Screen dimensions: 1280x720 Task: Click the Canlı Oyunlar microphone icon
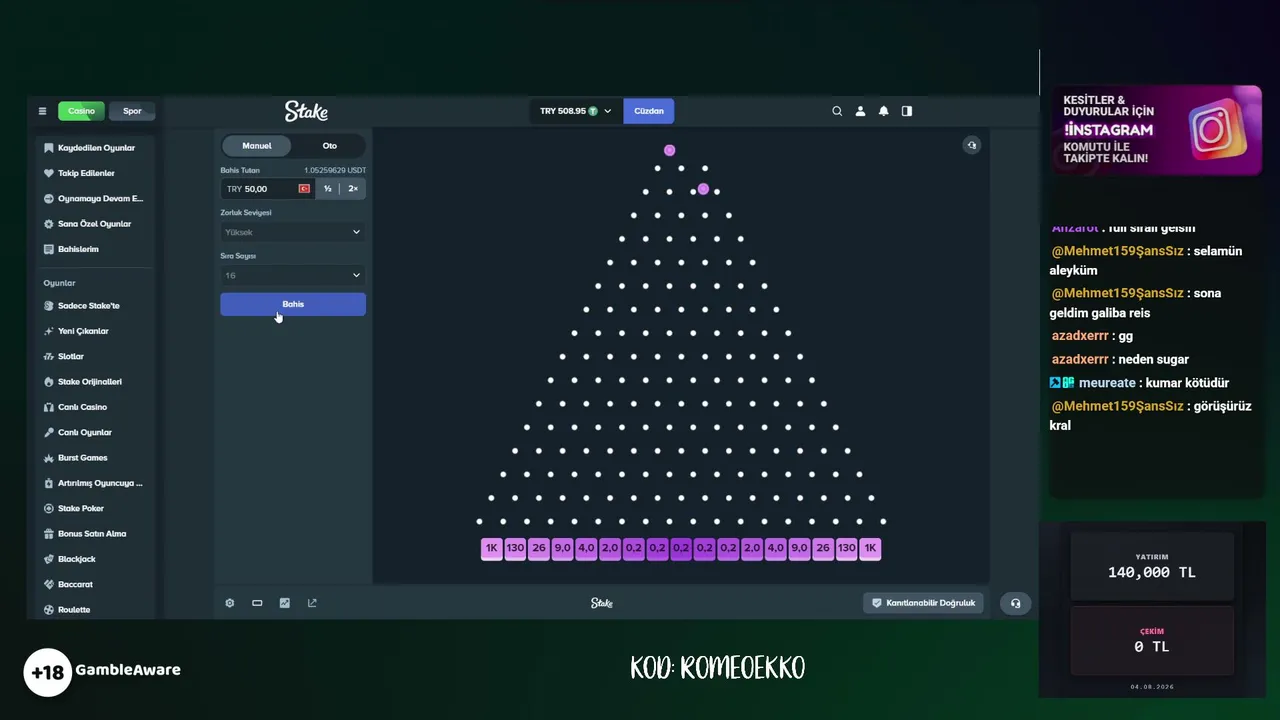click(x=48, y=432)
